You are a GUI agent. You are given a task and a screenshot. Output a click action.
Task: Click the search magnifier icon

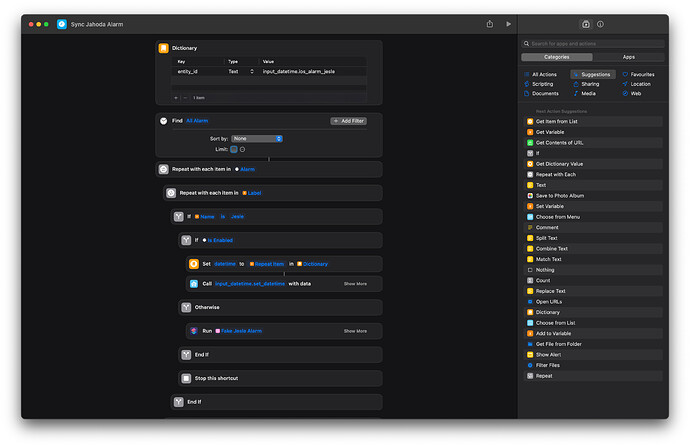tap(526, 44)
